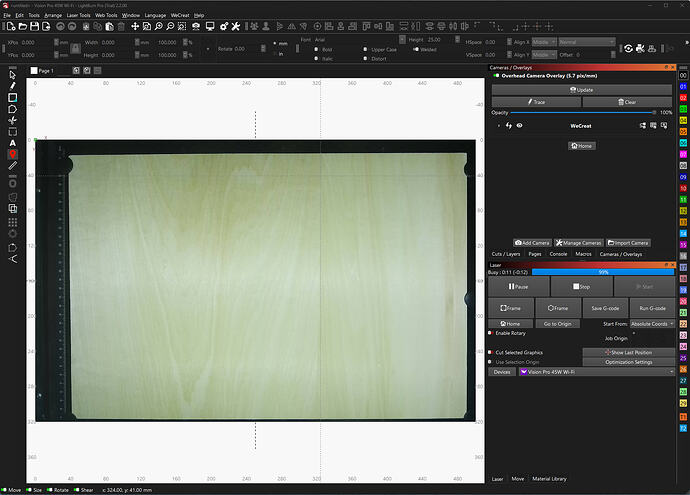The width and height of the screenshot is (690, 495).
Task: Click the Trace button
Action: (536, 102)
